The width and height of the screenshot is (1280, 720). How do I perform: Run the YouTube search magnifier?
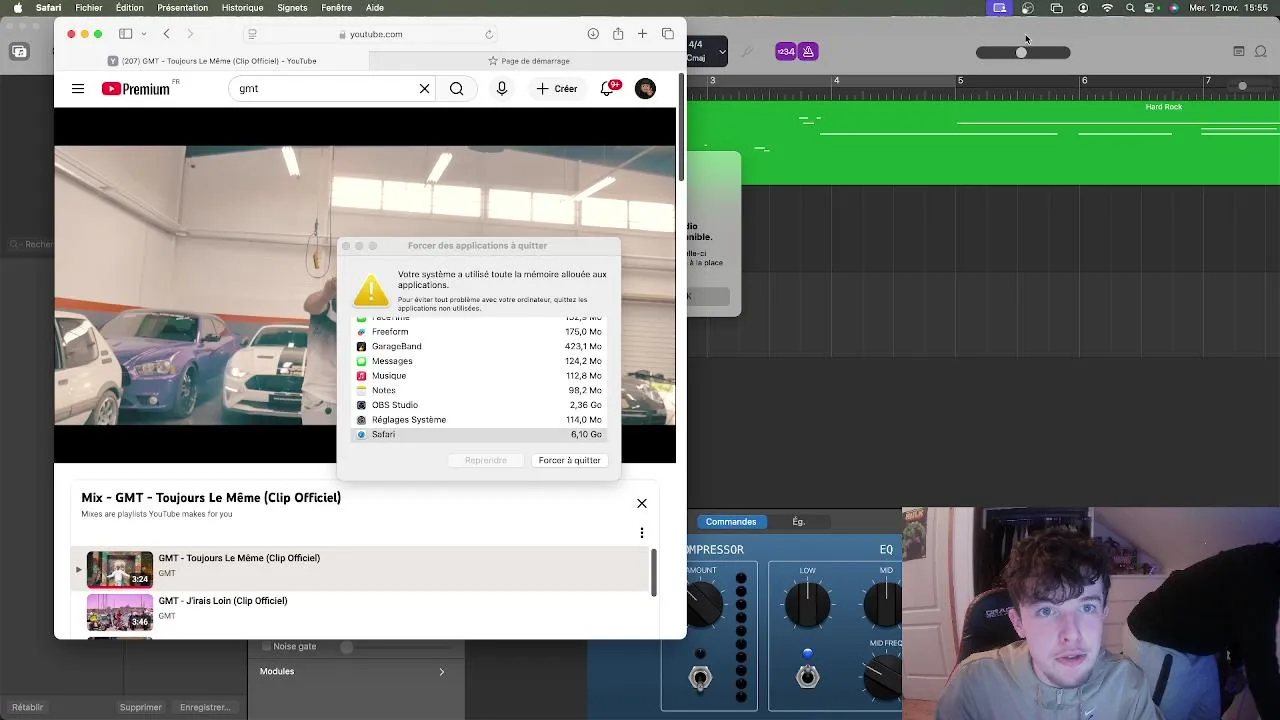(x=456, y=89)
